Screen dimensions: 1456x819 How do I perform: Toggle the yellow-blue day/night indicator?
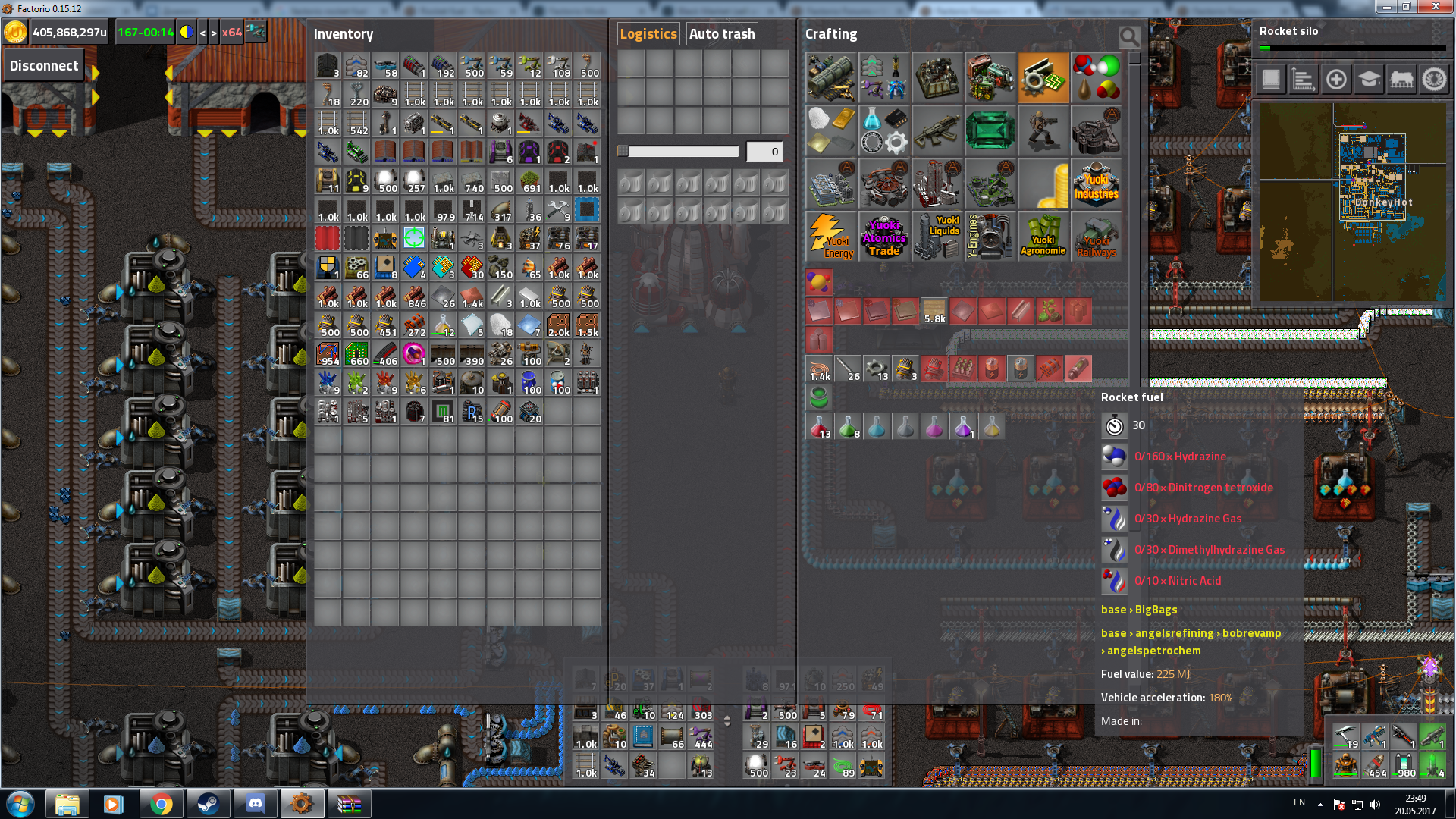coord(186,33)
